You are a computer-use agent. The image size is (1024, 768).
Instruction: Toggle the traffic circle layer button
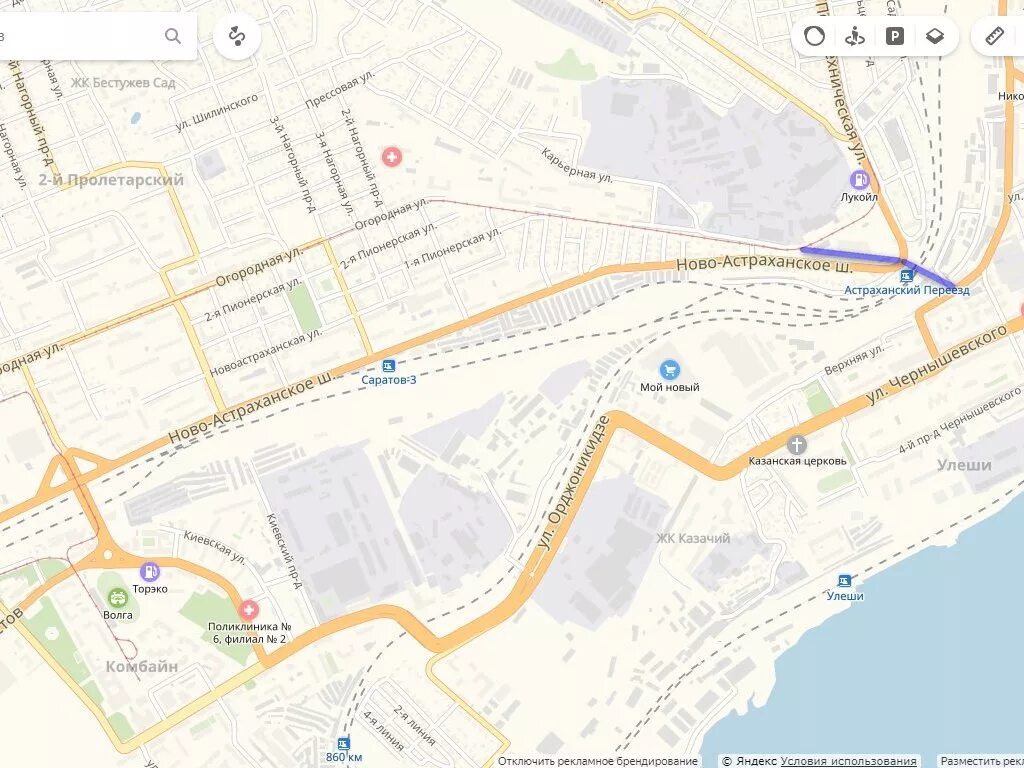814,36
